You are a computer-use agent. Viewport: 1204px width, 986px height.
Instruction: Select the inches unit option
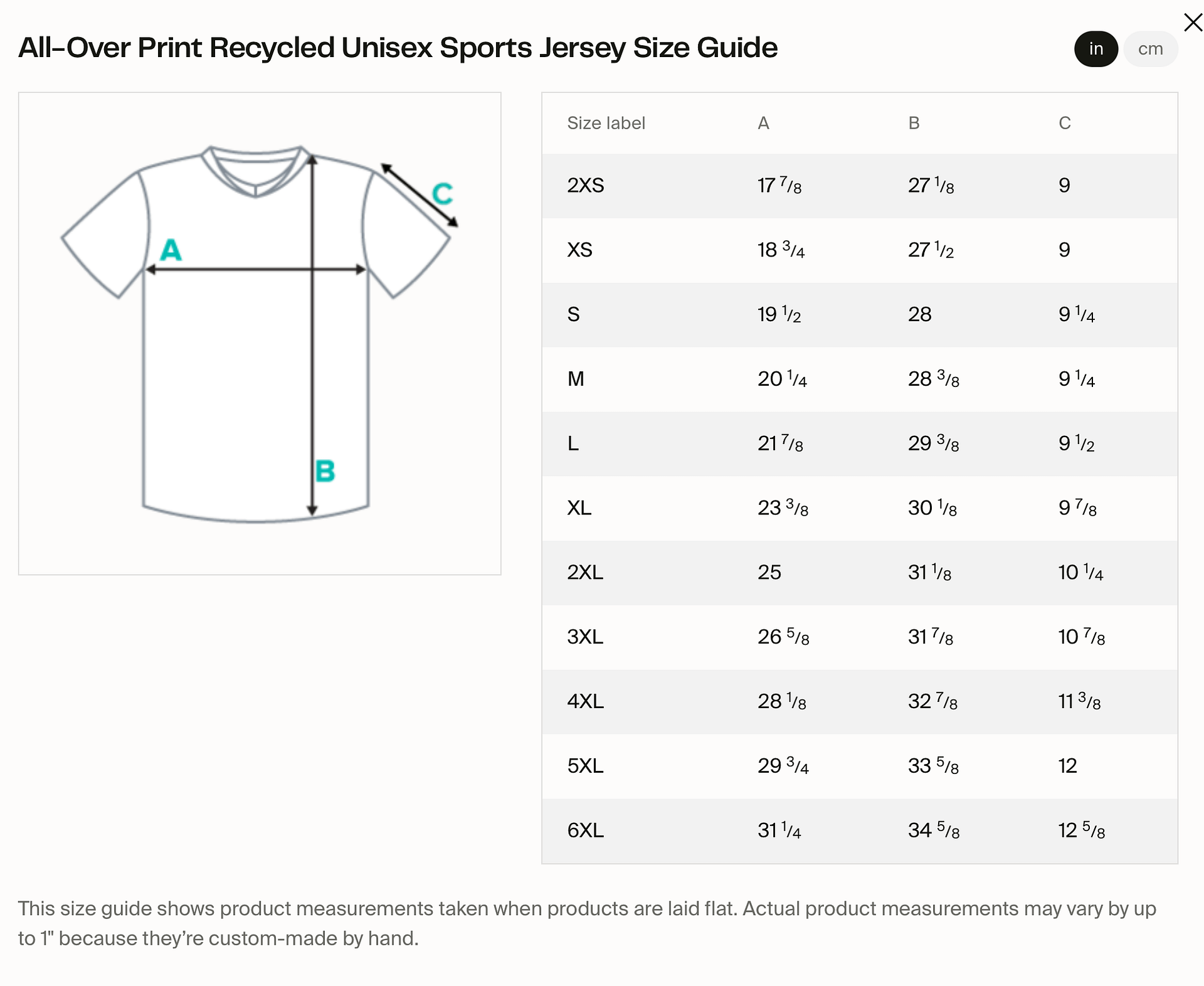tap(1096, 48)
